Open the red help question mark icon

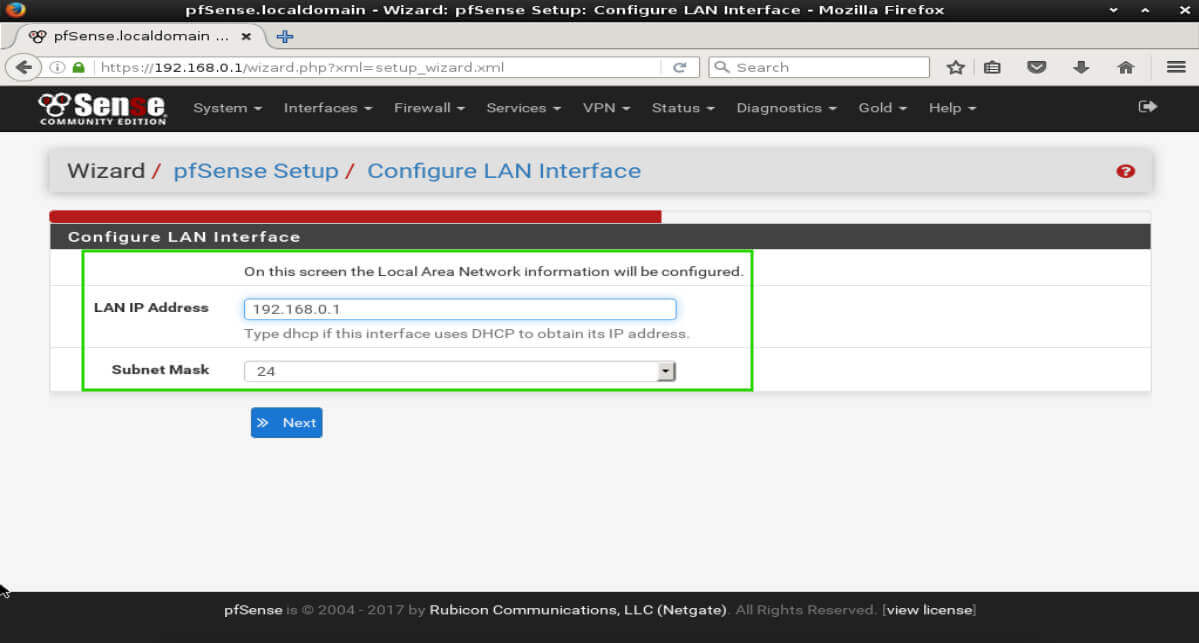[1125, 171]
